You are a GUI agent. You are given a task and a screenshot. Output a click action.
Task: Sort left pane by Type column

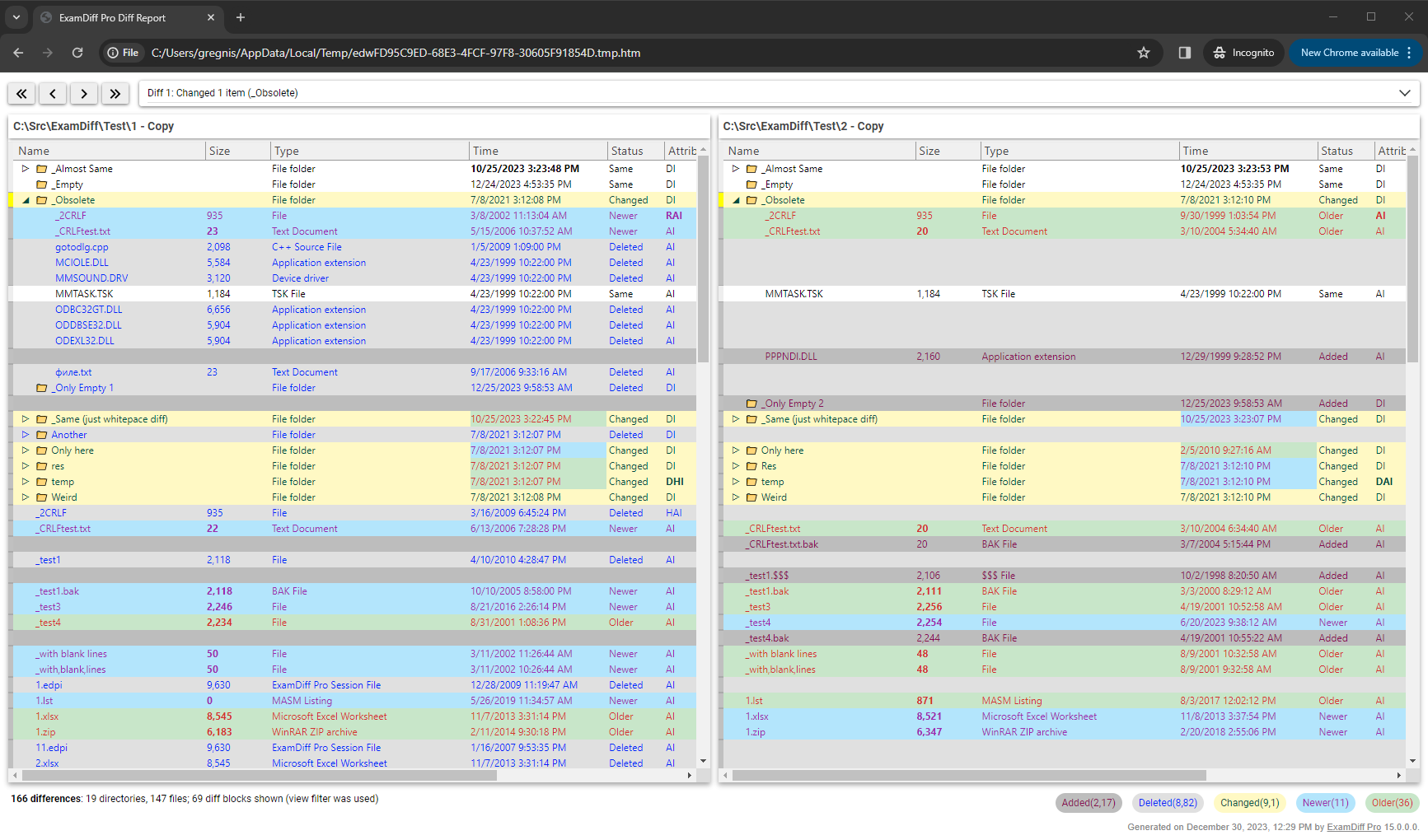(370, 151)
